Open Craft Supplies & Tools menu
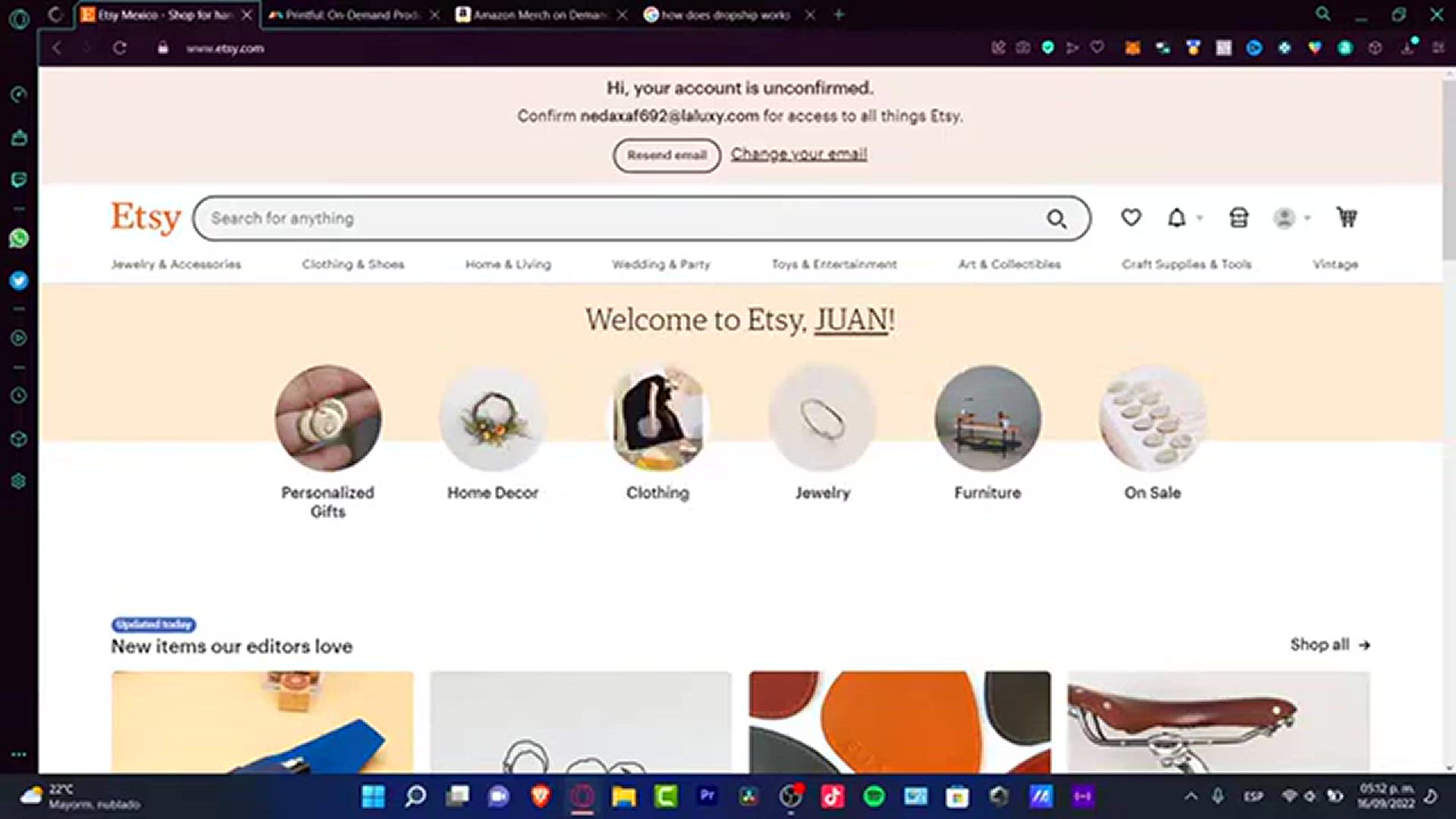This screenshot has height=819, width=1456. [1187, 264]
